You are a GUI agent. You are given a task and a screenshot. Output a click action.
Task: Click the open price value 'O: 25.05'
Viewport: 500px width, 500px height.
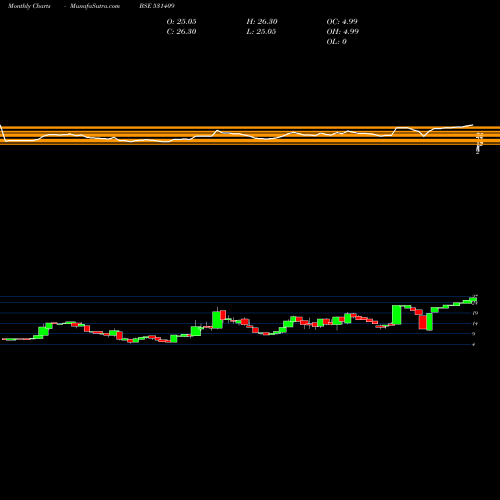tap(181, 22)
